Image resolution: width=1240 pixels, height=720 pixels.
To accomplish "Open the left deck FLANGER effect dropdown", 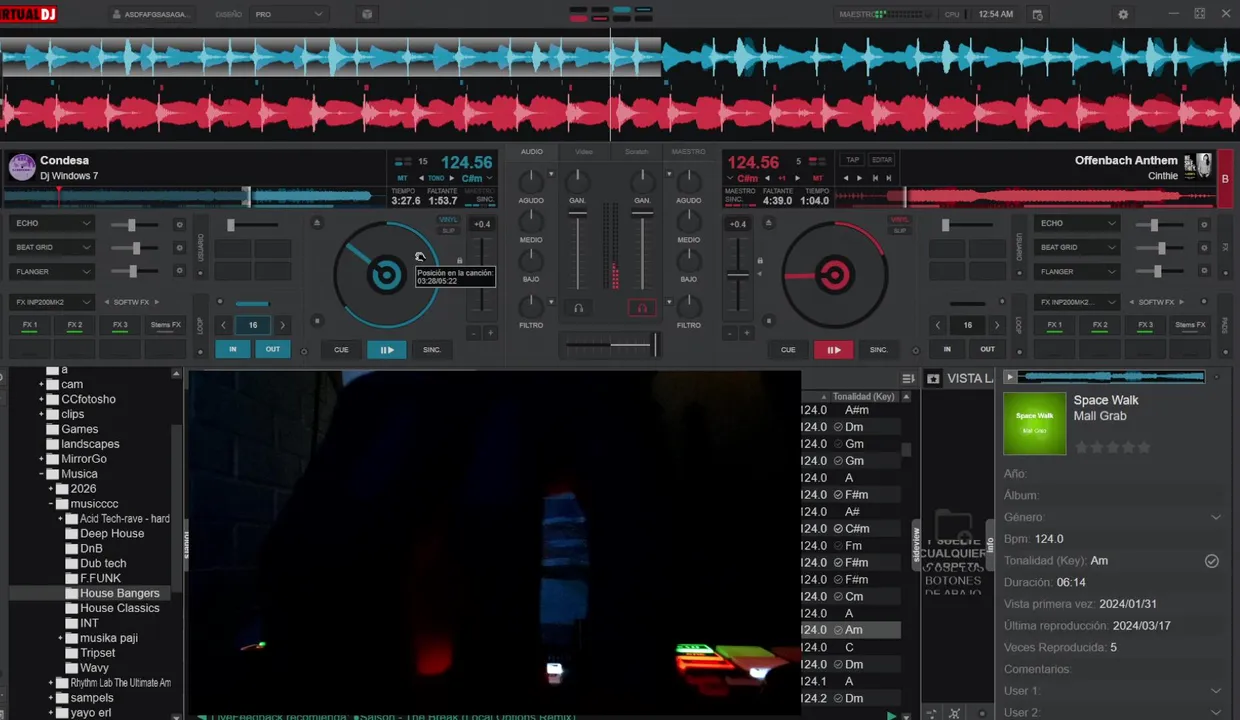I will click(52, 271).
